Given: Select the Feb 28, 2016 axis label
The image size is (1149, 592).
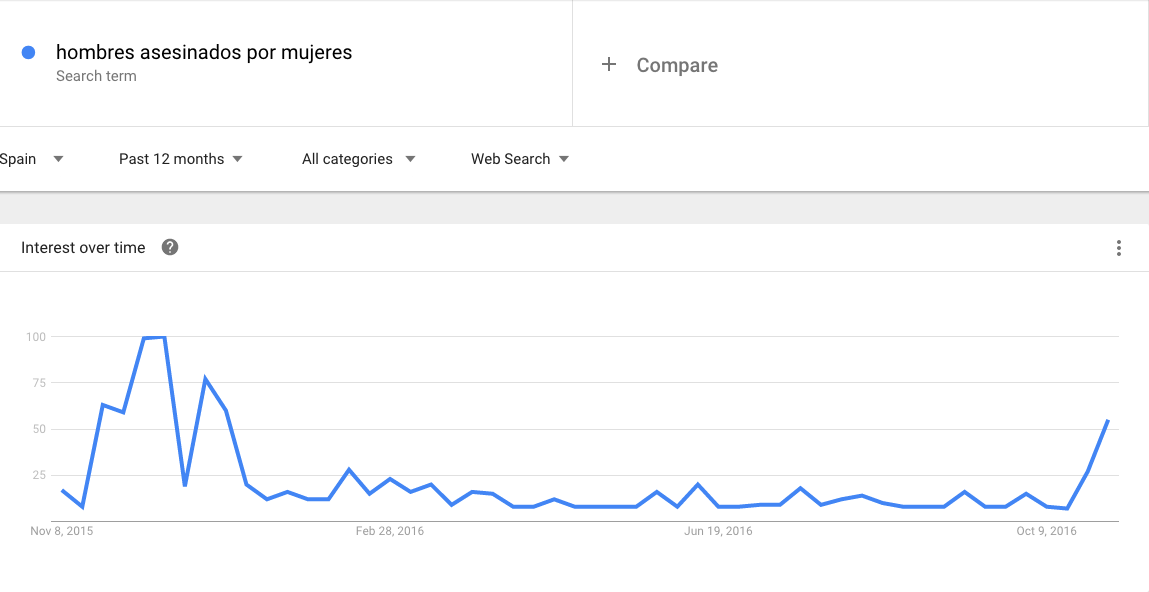Looking at the screenshot, I should (x=390, y=531).
